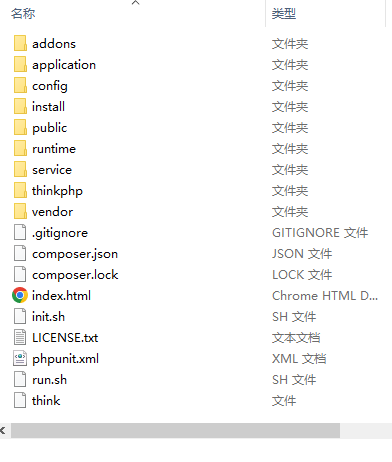
Task: Select the application folder icon
Action: [x=20, y=65]
